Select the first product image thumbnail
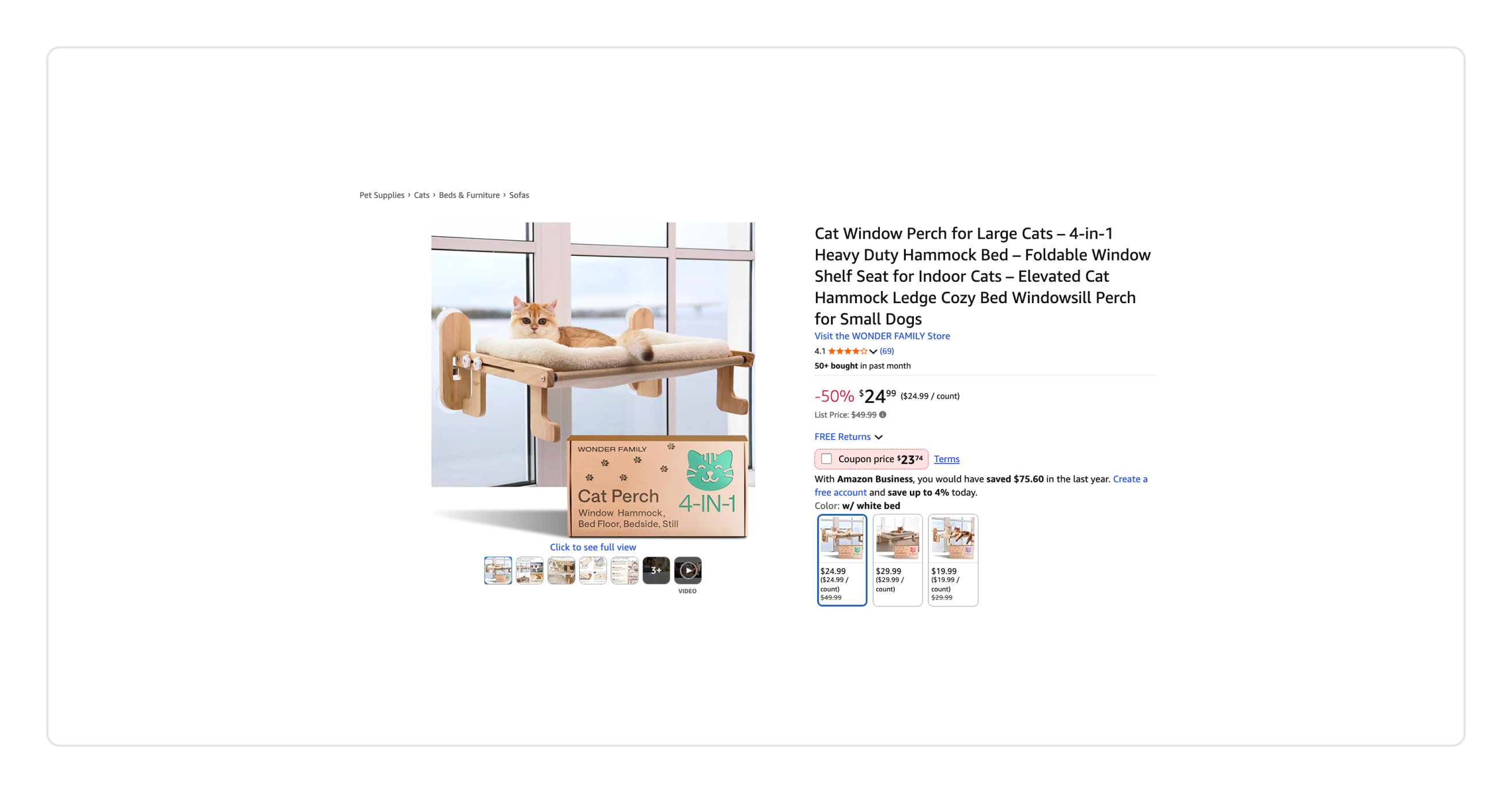The image size is (1512, 793). tap(498, 570)
